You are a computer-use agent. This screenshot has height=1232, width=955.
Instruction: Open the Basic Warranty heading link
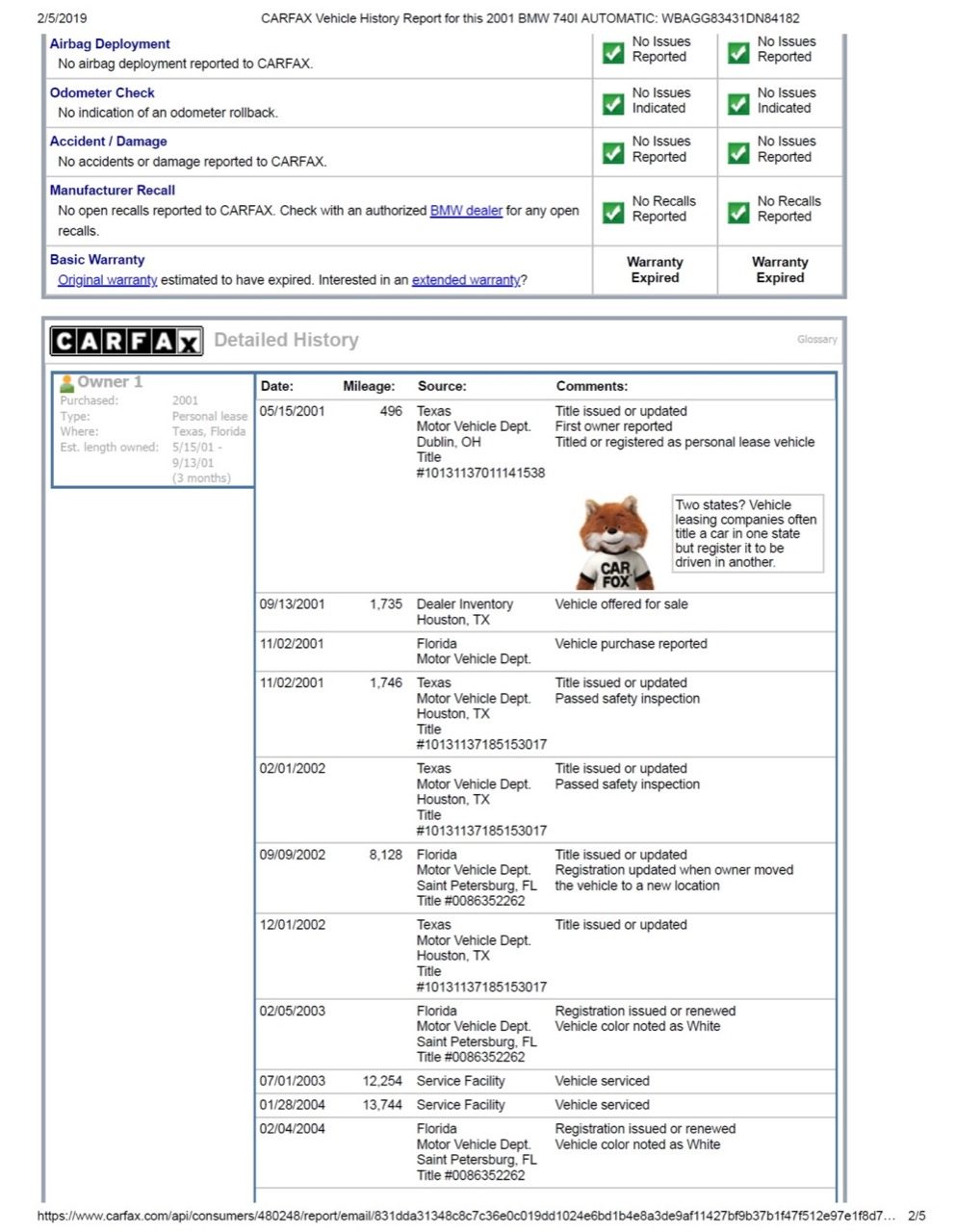97,260
